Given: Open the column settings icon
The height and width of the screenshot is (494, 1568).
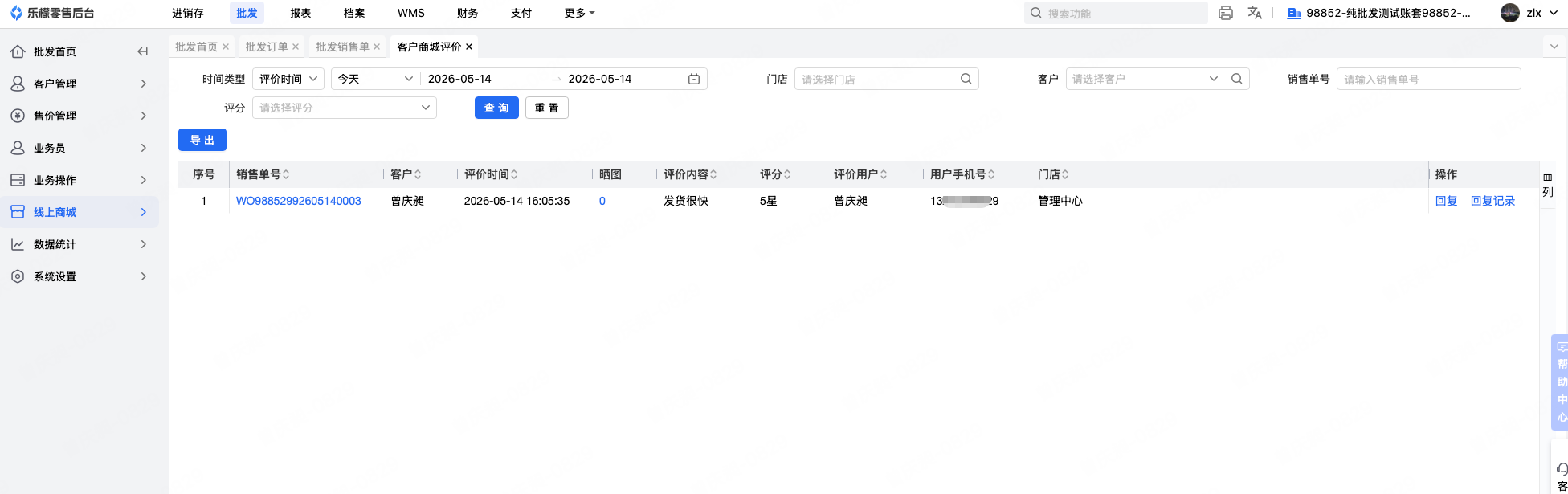Looking at the screenshot, I should pyautogui.click(x=1548, y=184).
